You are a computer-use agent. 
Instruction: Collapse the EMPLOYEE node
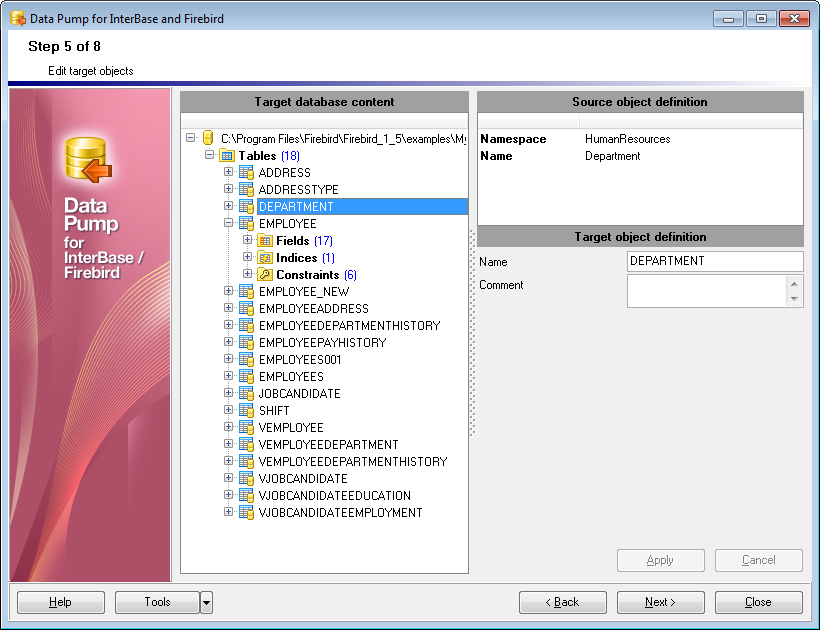pos(228,223)
